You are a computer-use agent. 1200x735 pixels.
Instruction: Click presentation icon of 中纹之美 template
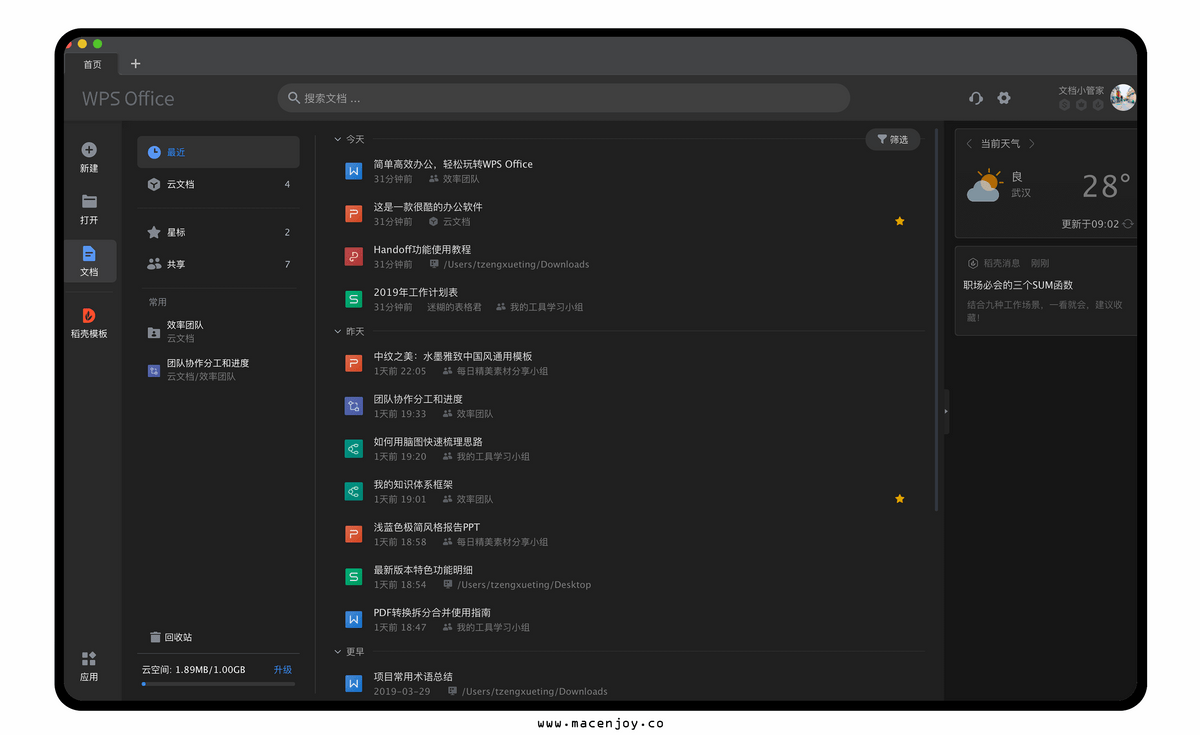pos(353,363)
